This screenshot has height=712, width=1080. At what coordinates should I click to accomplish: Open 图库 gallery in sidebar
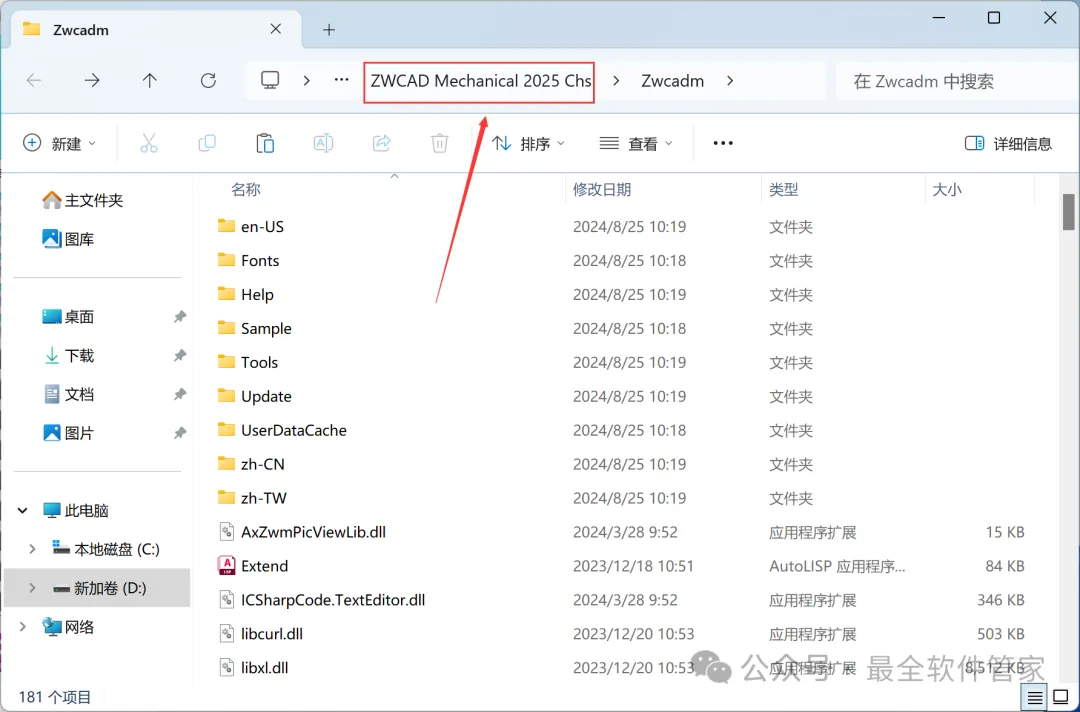[68, 239]
